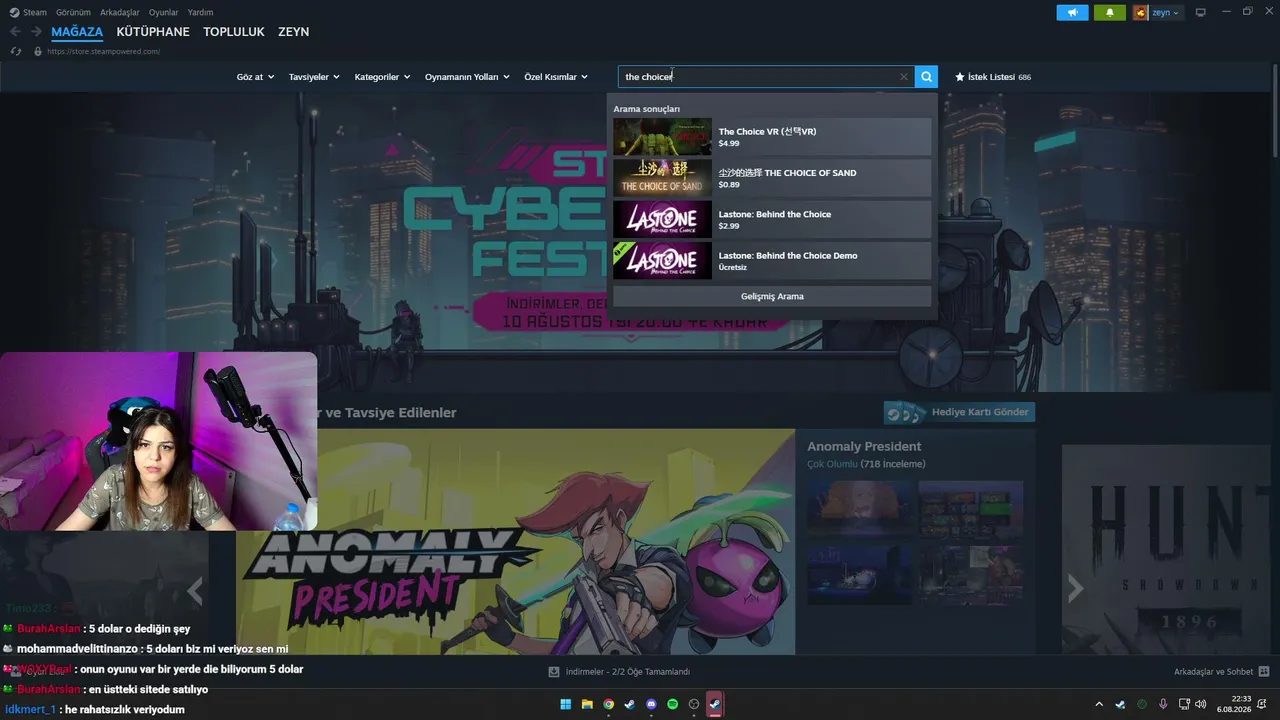This screenshot has height=720, width=1280.
Task: Switch to the TOPLULUK tab
Action: [234, 32]
